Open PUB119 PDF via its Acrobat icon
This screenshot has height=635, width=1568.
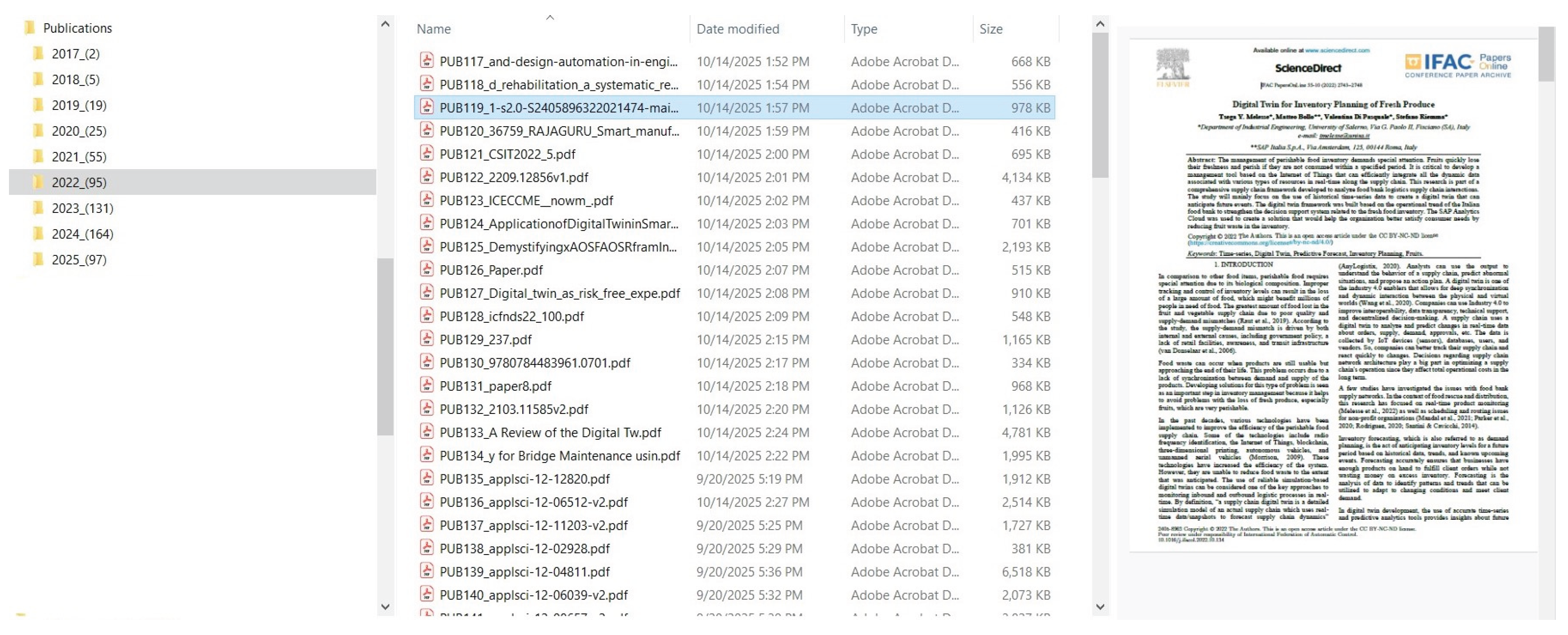428,108
